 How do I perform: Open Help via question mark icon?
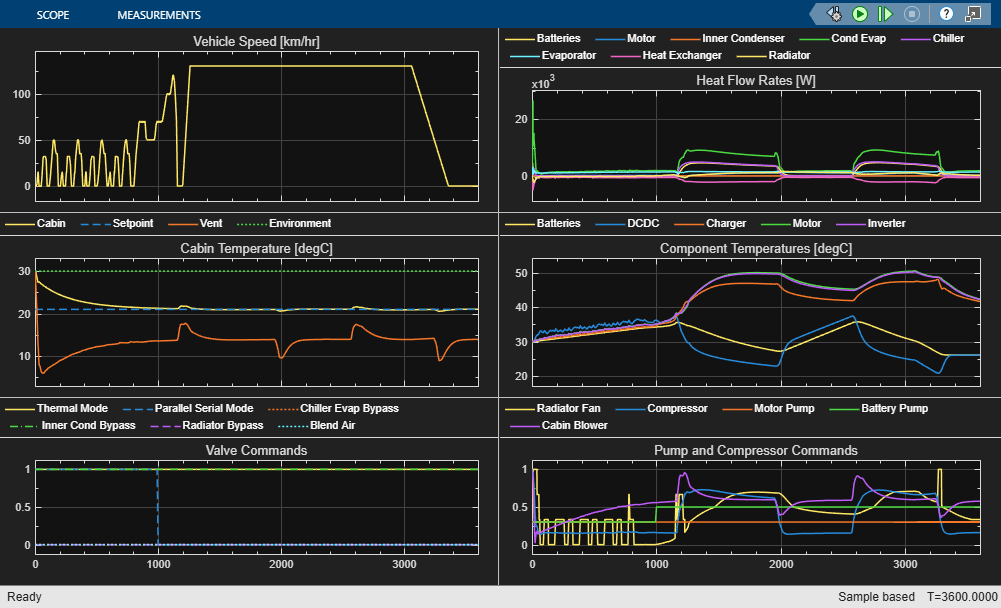945,14
